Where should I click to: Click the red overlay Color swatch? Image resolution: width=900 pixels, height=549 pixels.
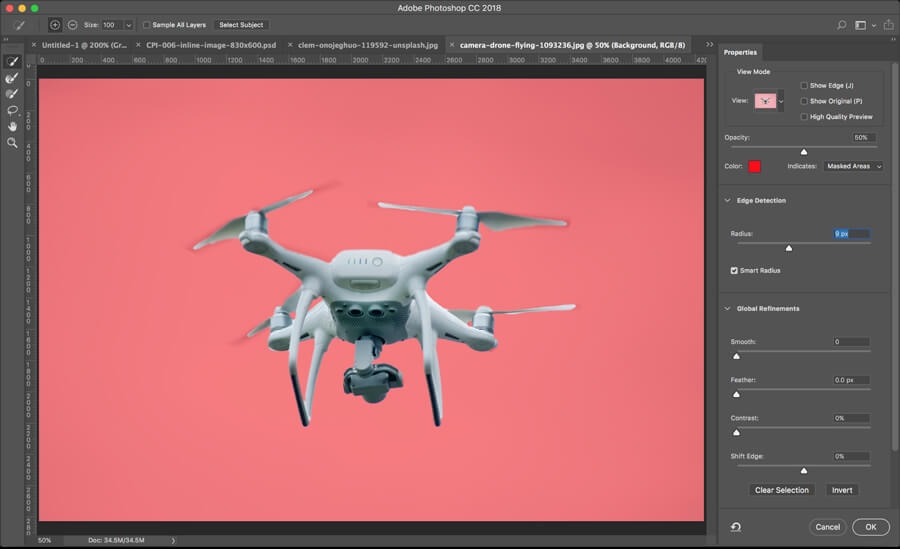pos(754,166)
